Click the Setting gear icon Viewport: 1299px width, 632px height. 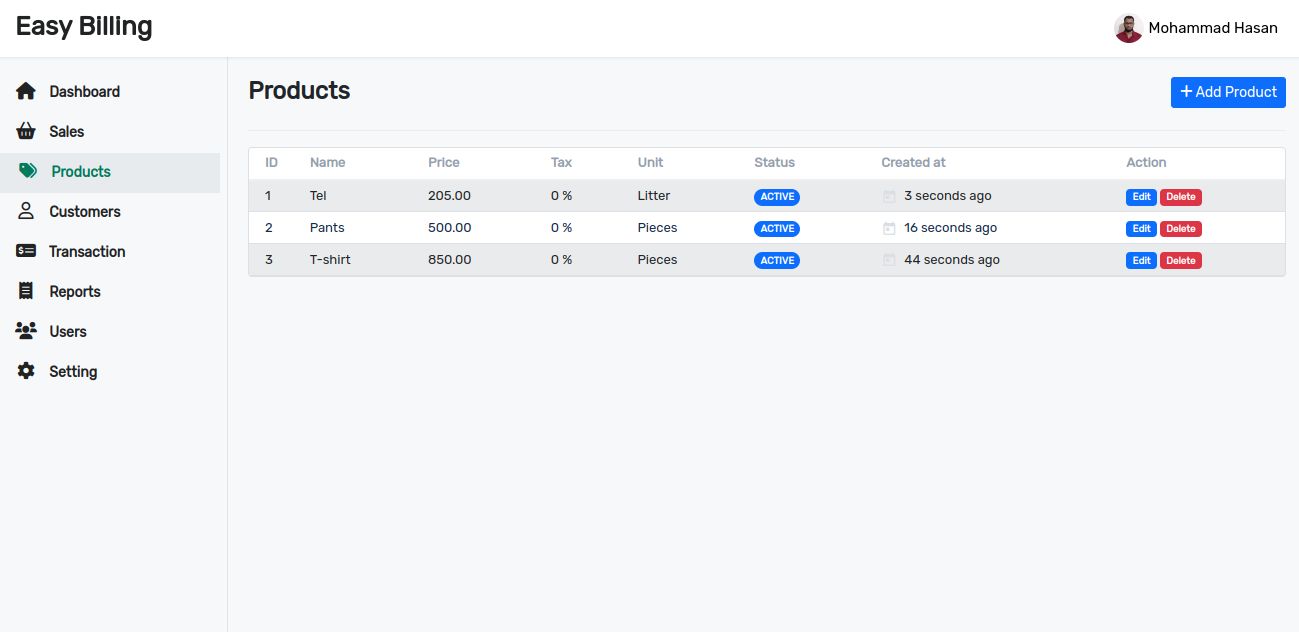(x=26, y=371)
